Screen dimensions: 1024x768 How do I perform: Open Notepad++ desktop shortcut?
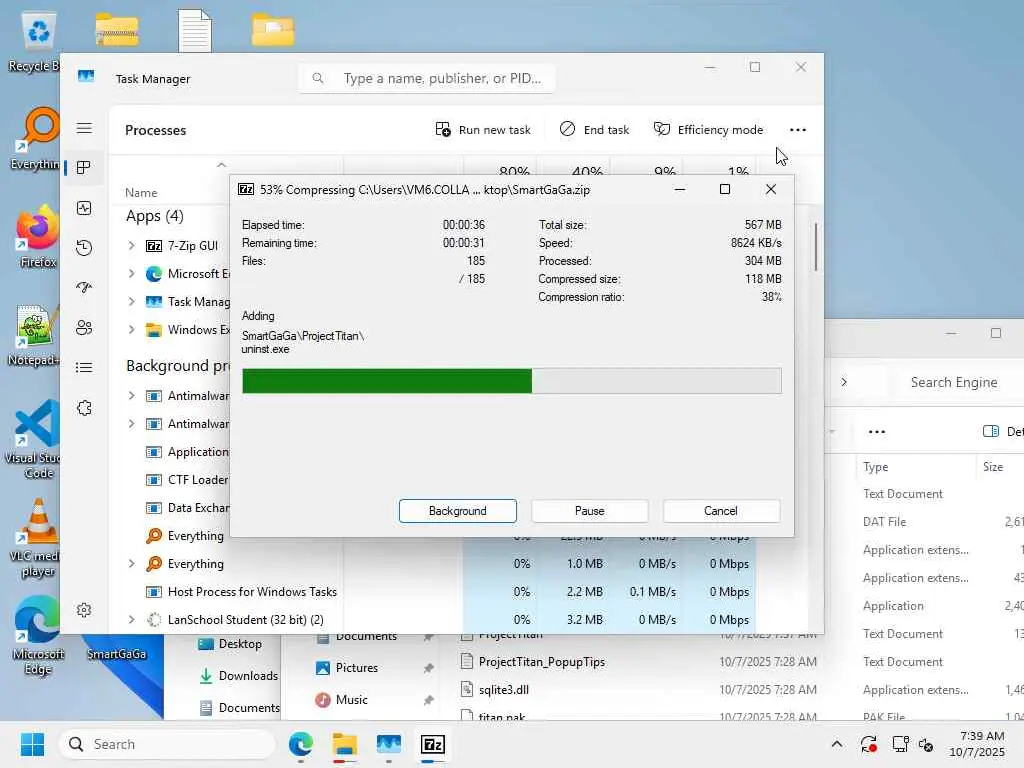click(x=36, y=334)
